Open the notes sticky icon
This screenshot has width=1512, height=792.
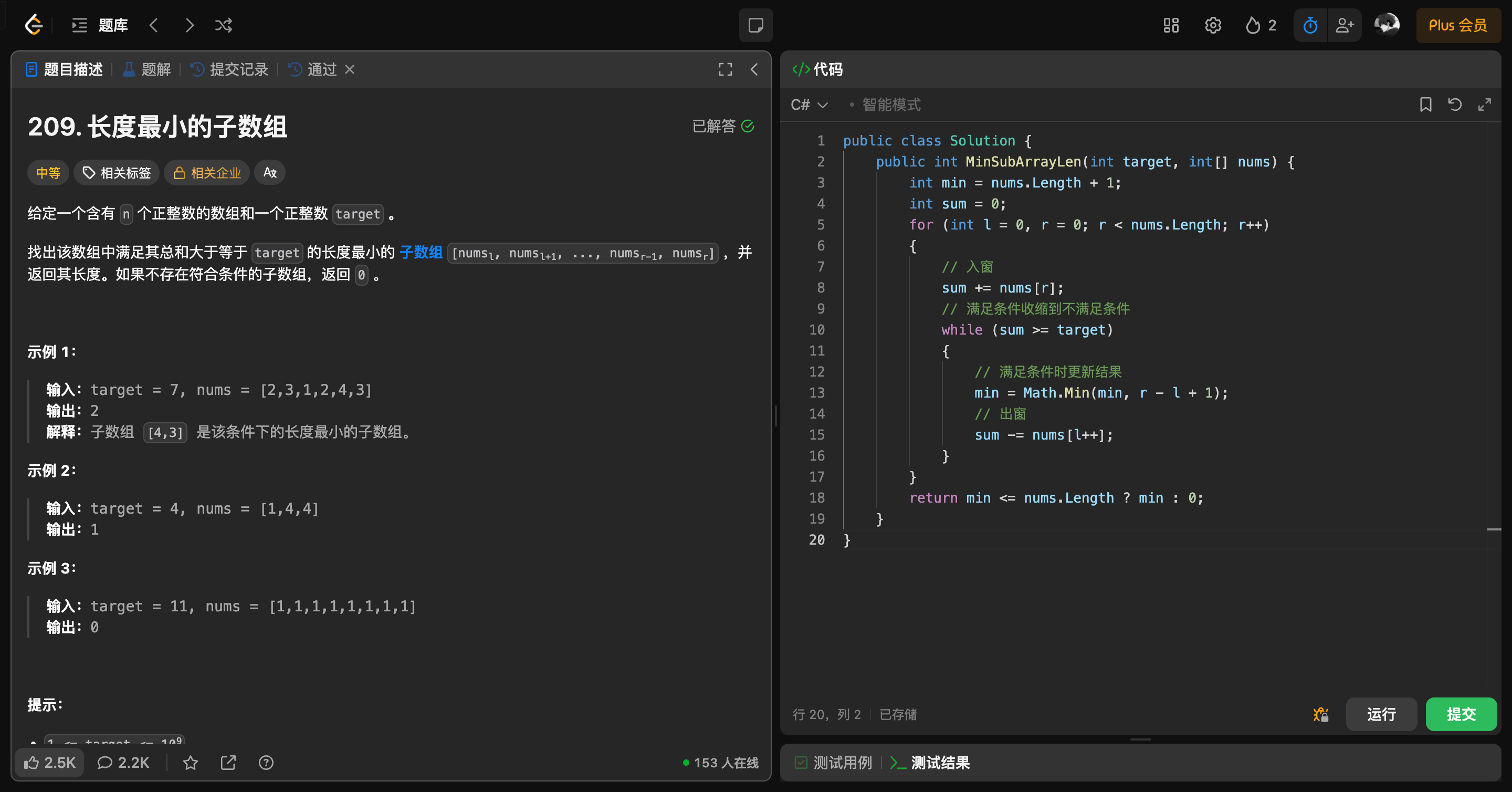coord(755,25)
